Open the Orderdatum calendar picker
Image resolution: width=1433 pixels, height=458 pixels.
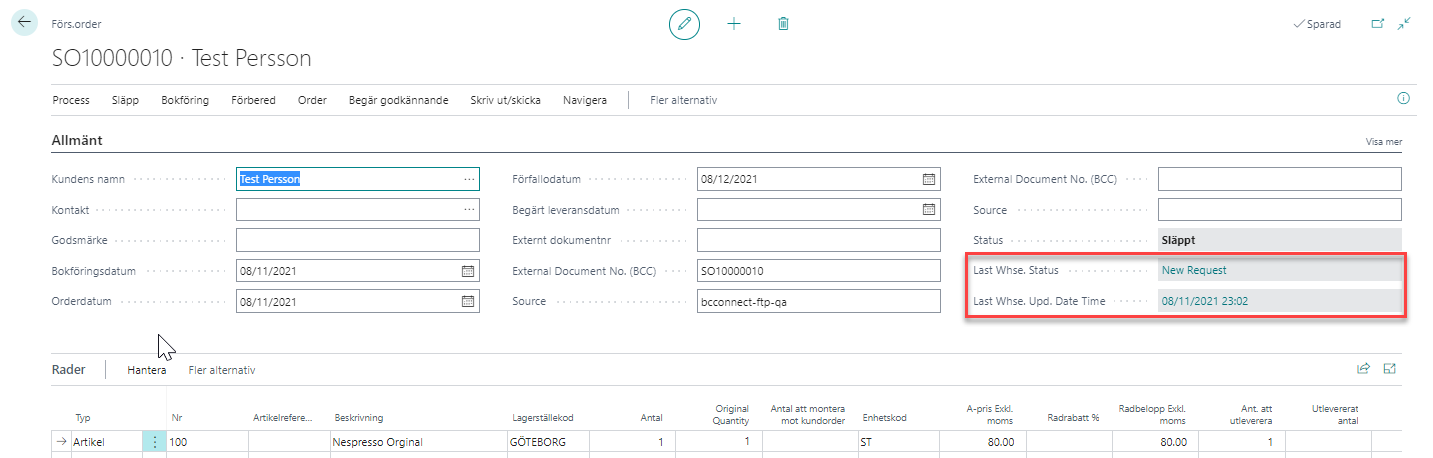(x=467, y=302)
